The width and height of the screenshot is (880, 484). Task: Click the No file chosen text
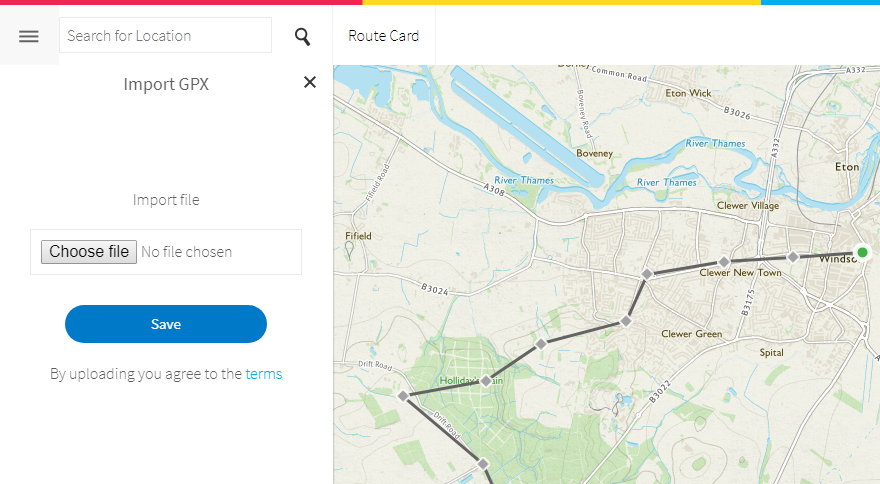(x=186, y=252)
